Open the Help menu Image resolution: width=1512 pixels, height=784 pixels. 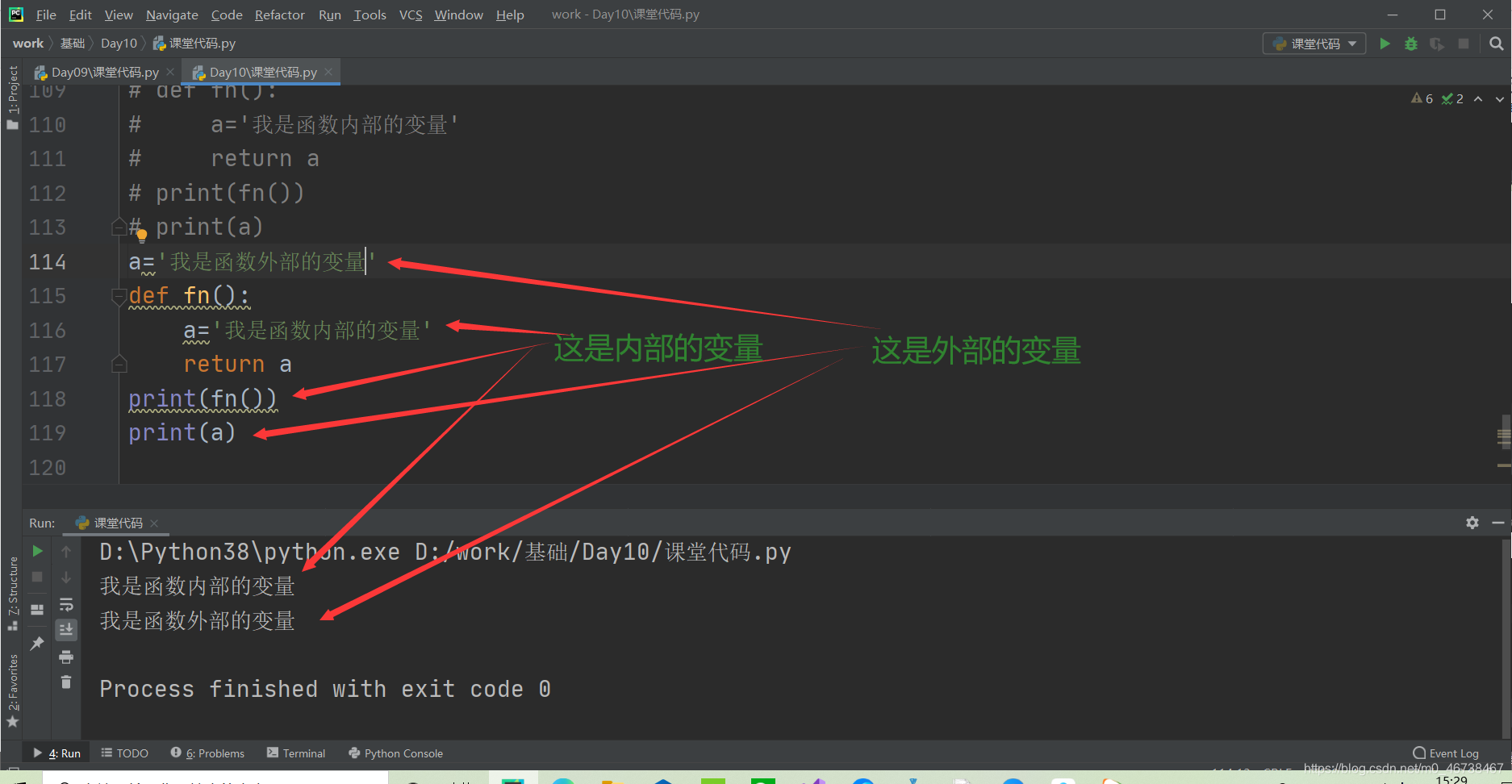tap(510, 15)
